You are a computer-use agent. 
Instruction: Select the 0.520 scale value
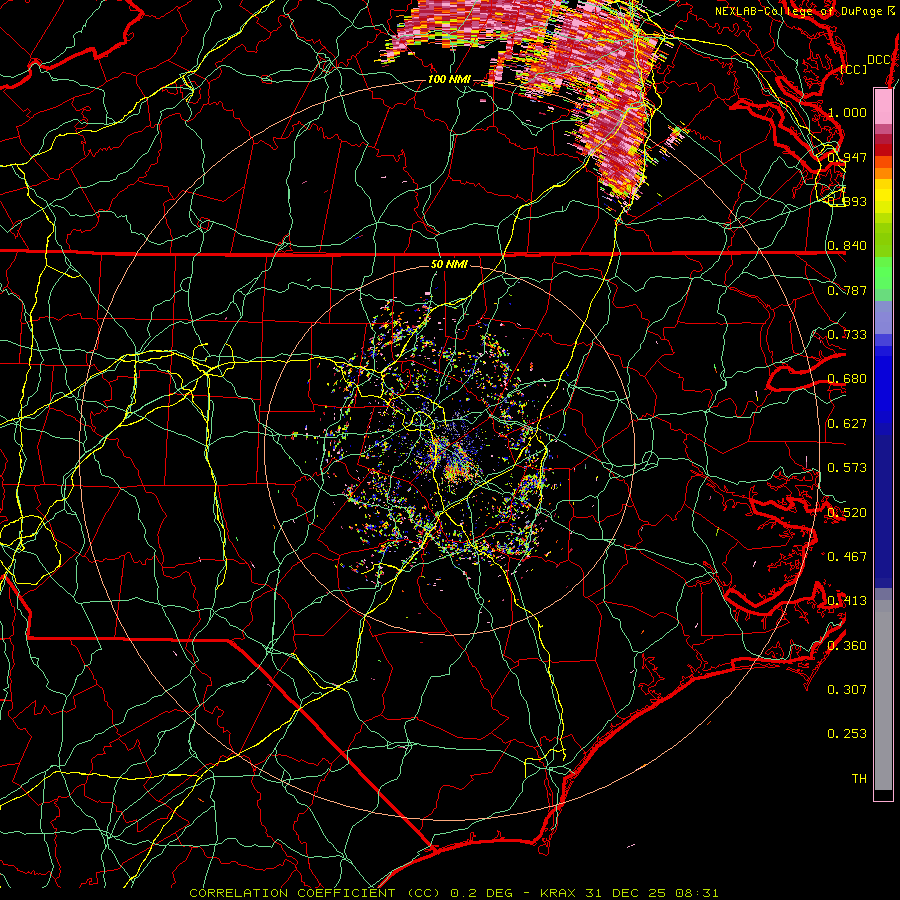point(847,512)
